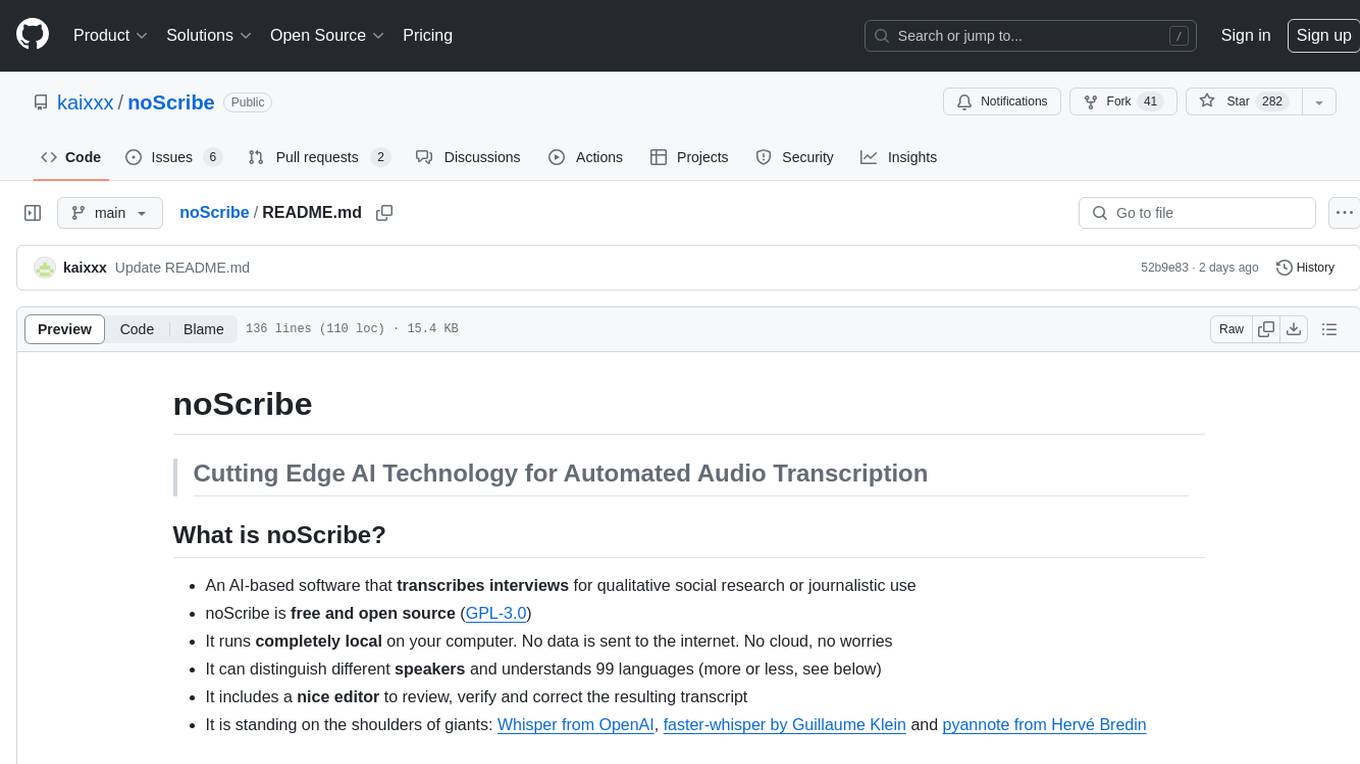Click the Sign up button

click(x=1323, y=35)
